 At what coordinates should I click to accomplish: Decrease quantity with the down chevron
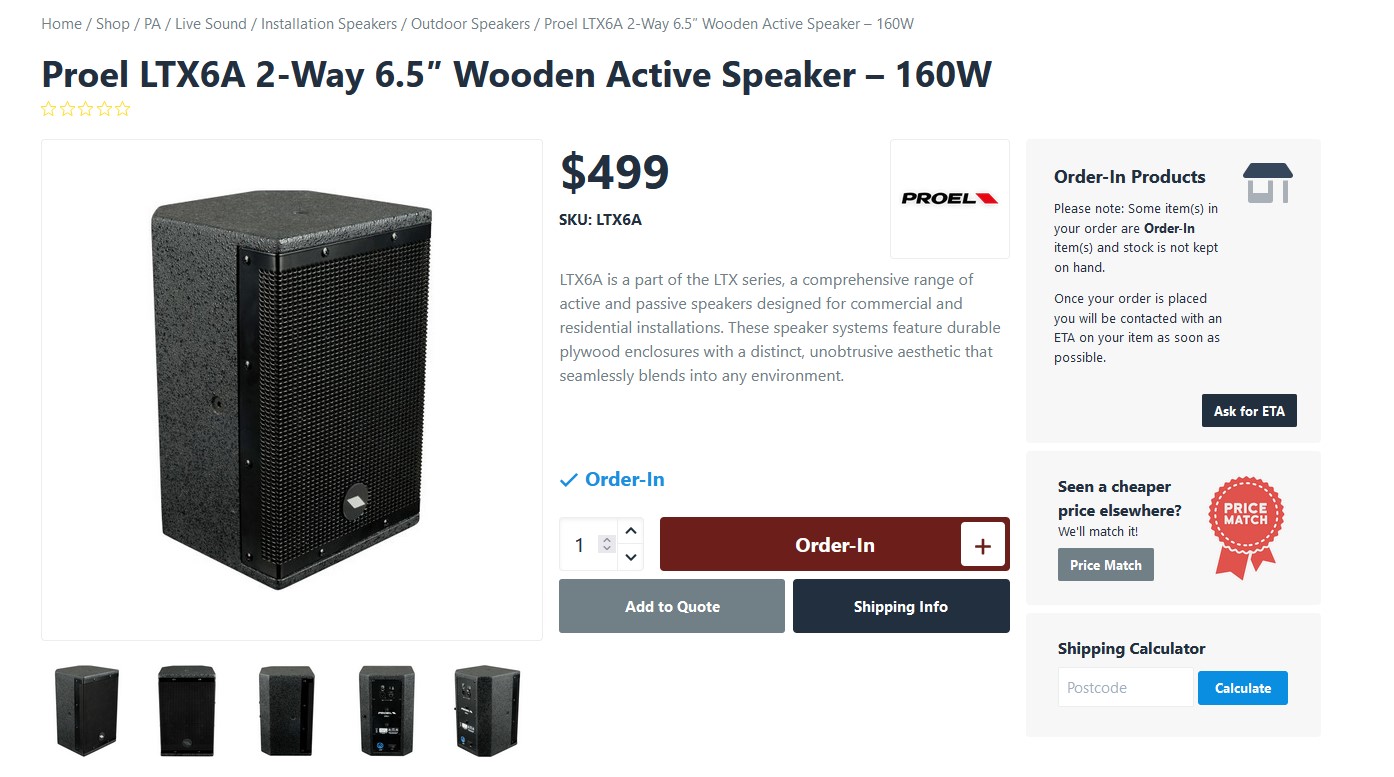pyautogui.click(x=631, y=557)
